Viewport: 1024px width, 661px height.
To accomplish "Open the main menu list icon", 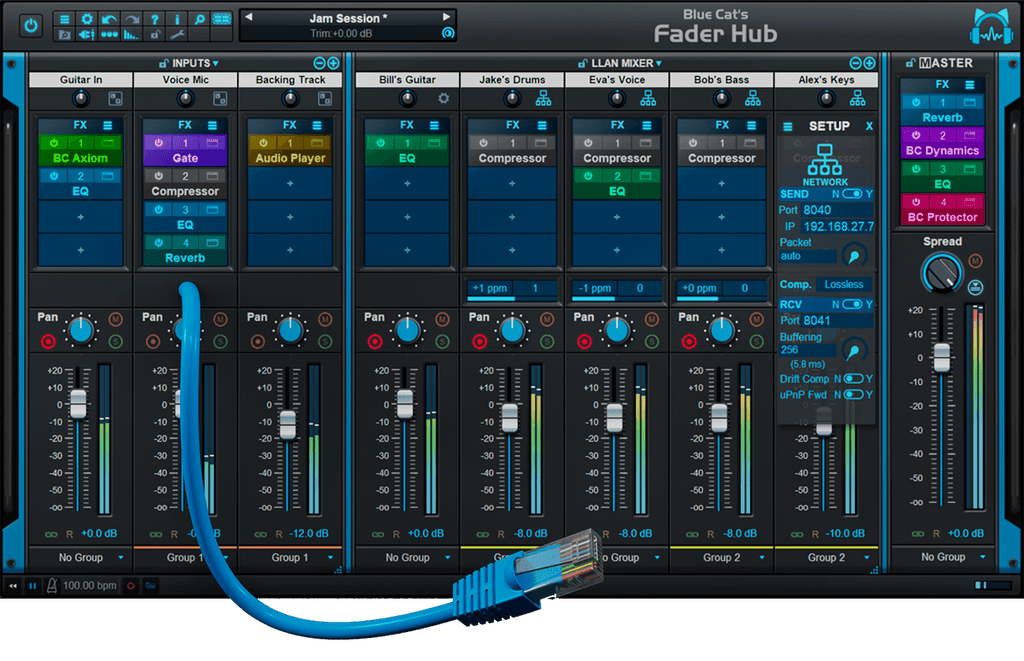I will (x=65, y=19).
